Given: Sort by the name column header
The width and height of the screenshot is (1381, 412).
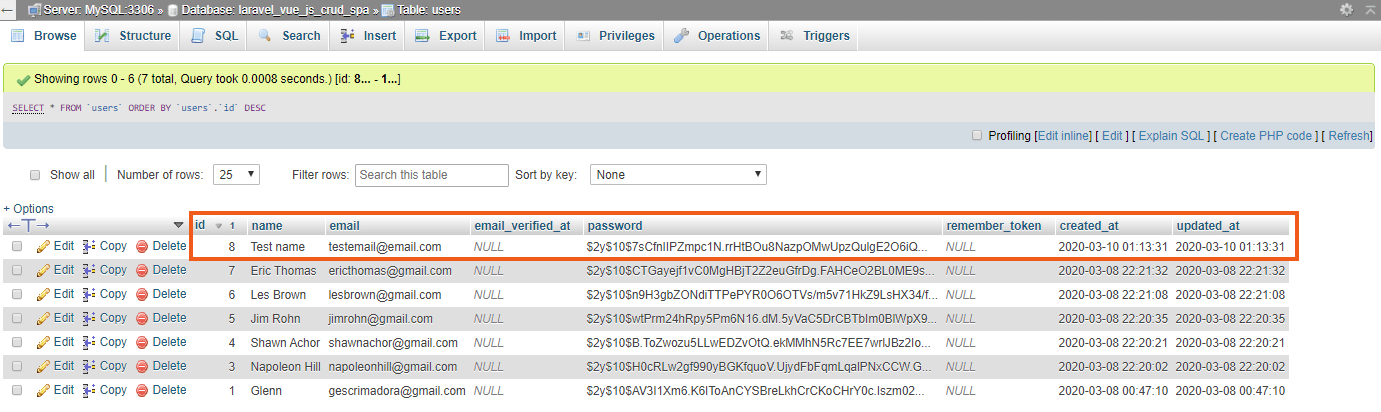Looking at the screenshot, I should coord(266,225).
